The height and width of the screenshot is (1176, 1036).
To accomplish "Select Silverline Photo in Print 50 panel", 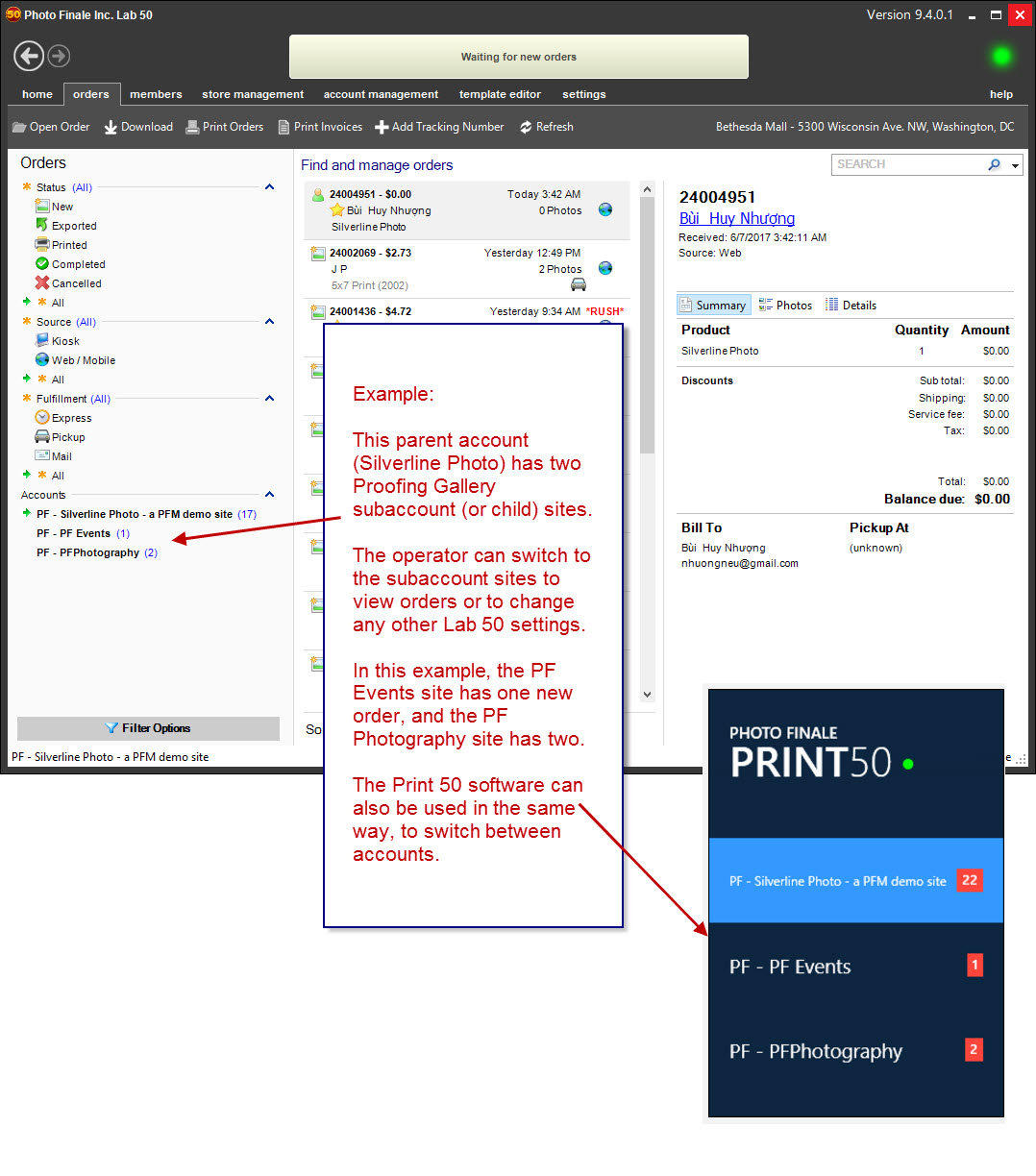I will click(855, 881).
